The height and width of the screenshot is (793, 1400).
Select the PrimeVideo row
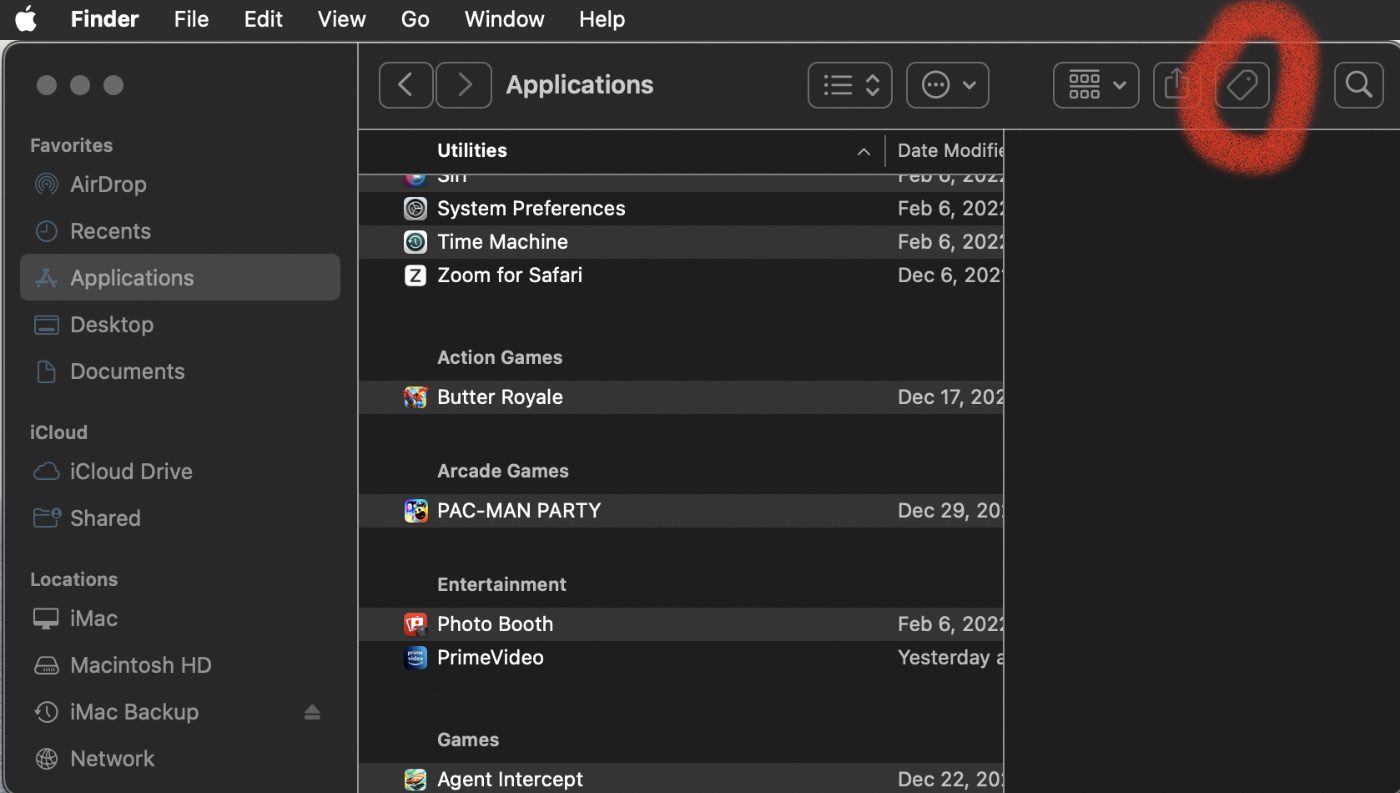click(x=682, y=658)
